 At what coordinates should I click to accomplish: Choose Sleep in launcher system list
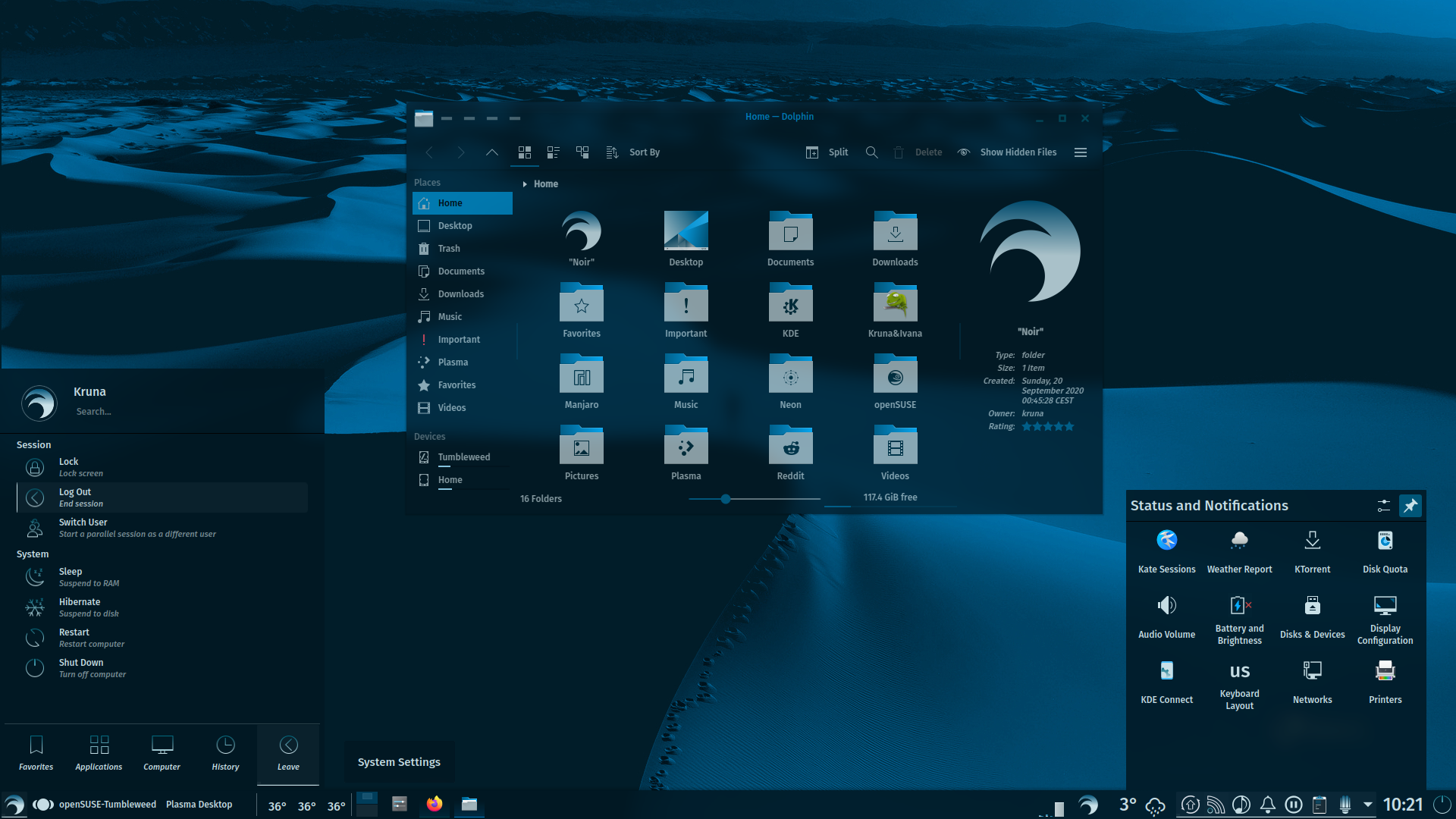pyautogui.click(x=162, y=577)
